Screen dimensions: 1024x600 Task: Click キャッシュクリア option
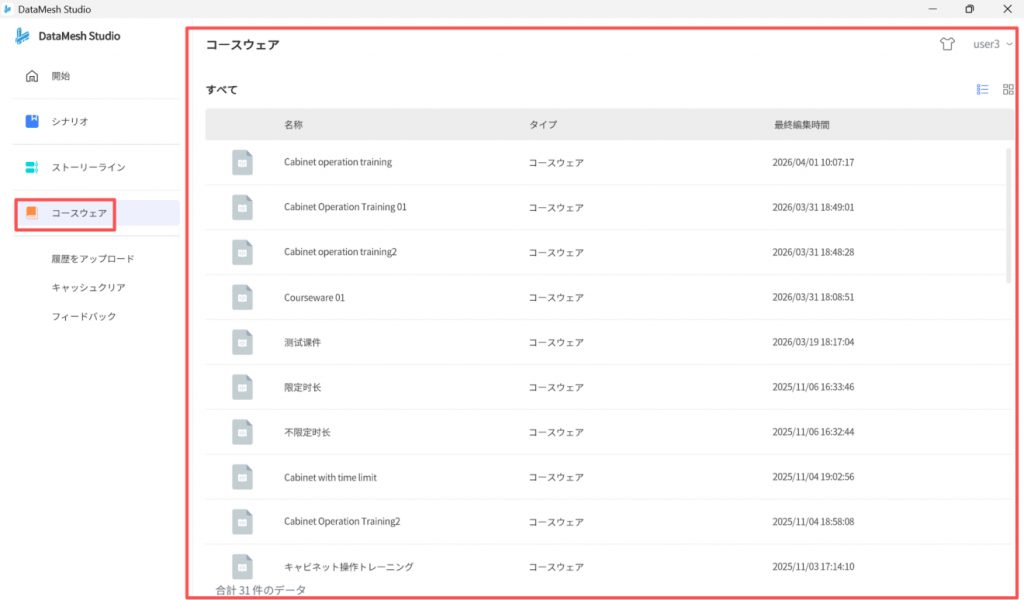(x=88, y=288)
